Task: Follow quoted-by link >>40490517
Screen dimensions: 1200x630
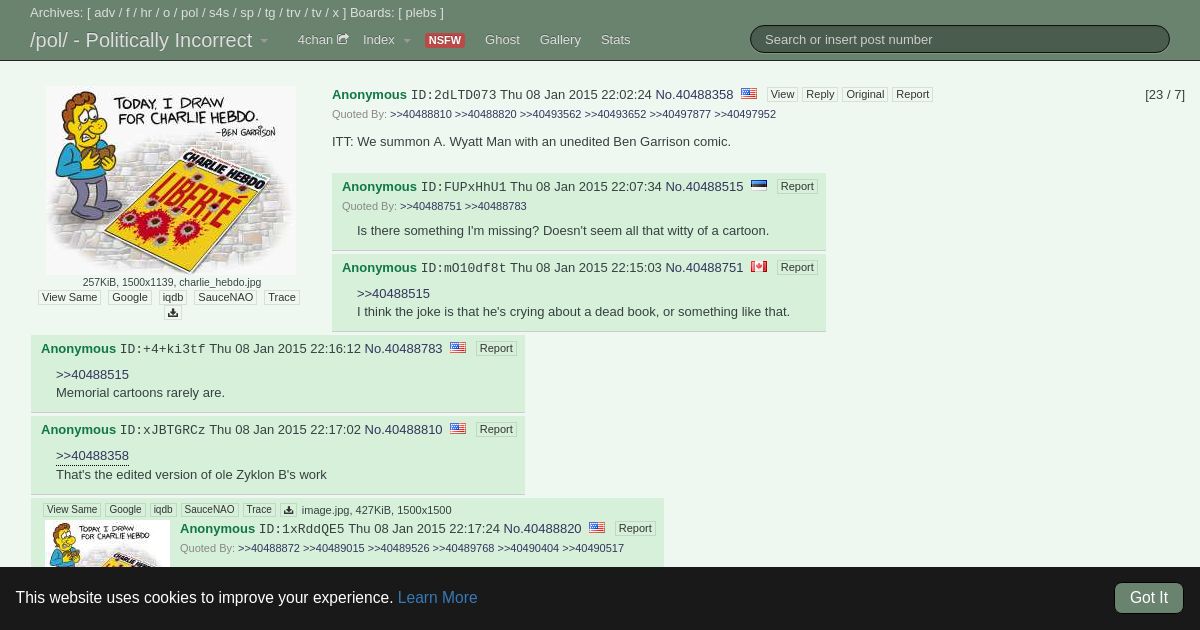Action: pos(593,548)
